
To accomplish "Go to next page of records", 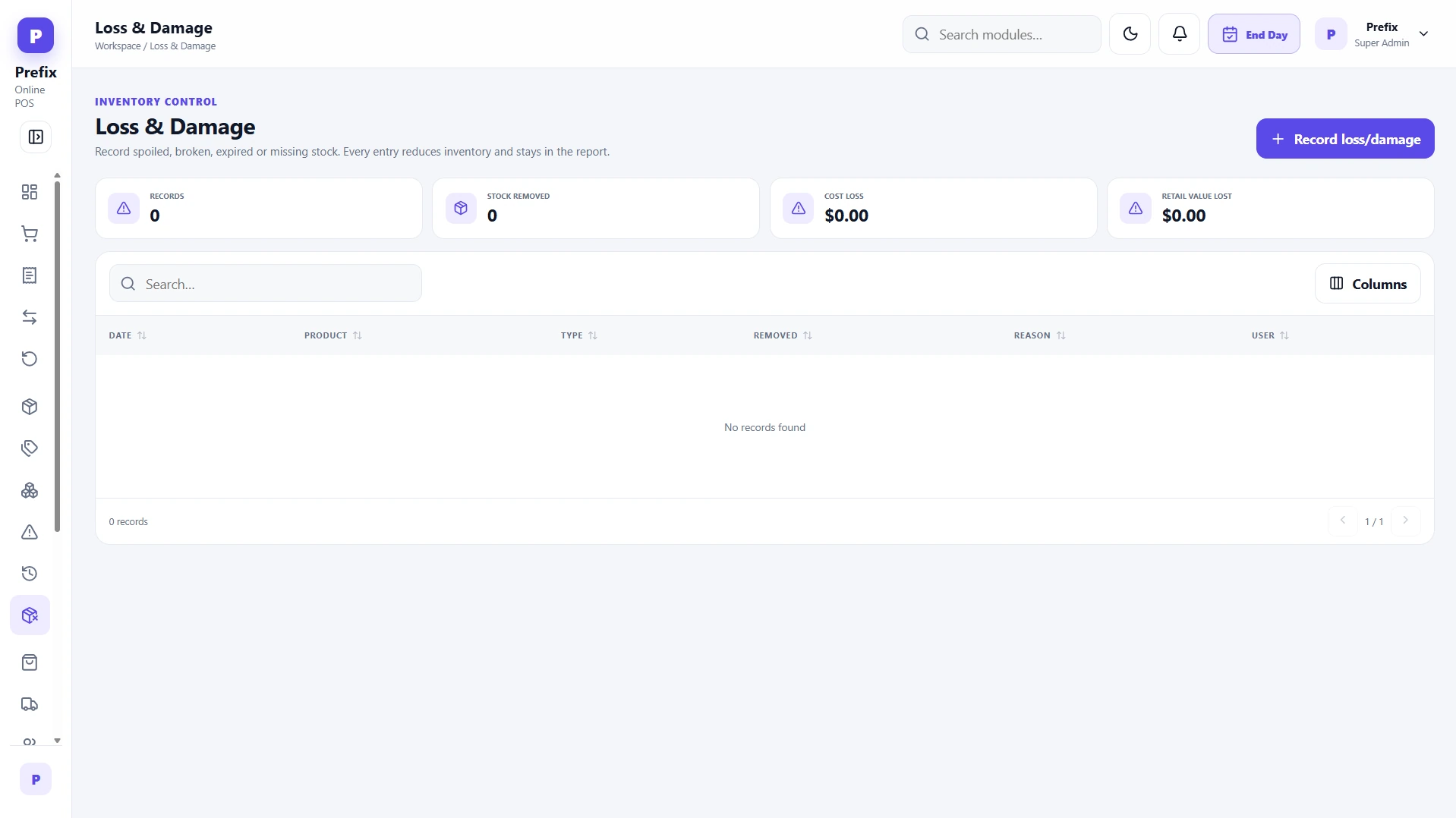I will 1405,521.
